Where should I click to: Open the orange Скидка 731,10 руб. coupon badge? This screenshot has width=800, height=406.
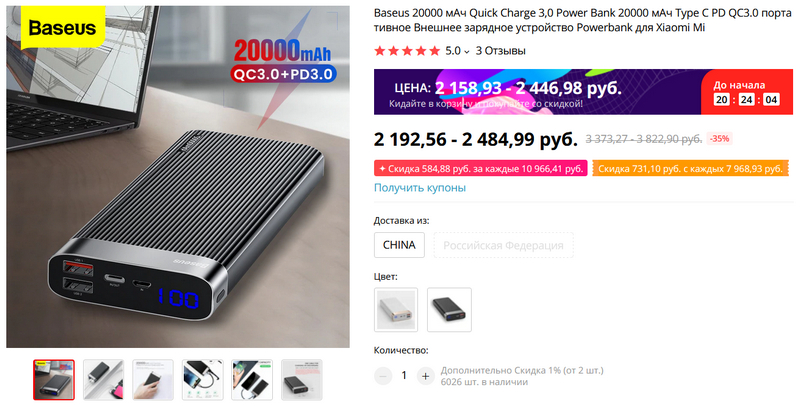pyautogui.click(x=690, y=169)
